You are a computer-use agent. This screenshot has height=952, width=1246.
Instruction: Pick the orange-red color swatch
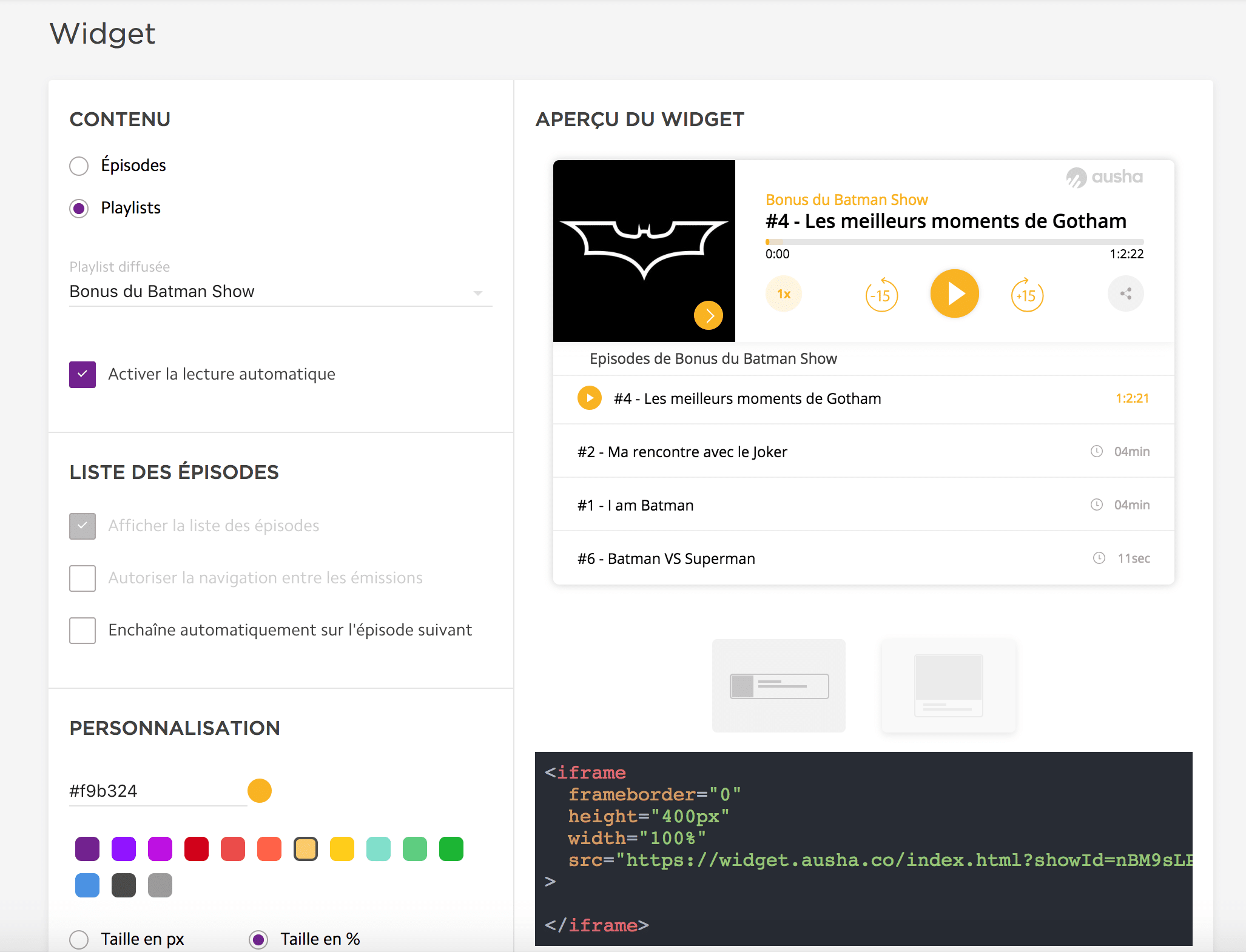click(x=269, y=849)
